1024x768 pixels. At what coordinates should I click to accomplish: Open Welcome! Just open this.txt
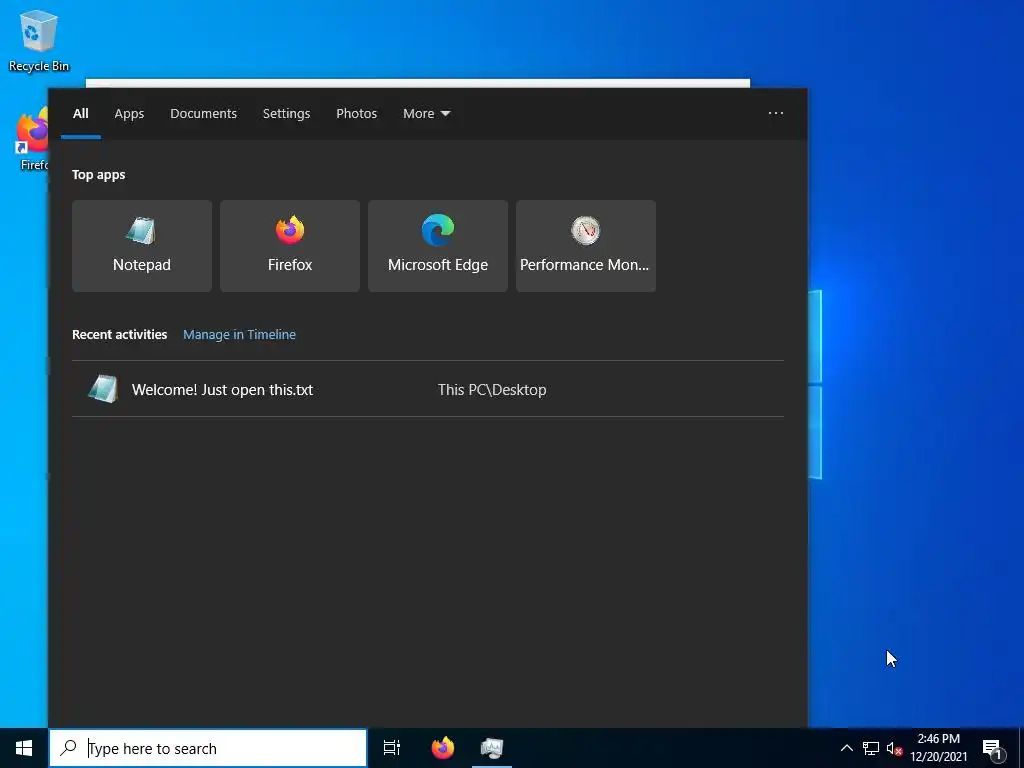(x=428, y=389)
